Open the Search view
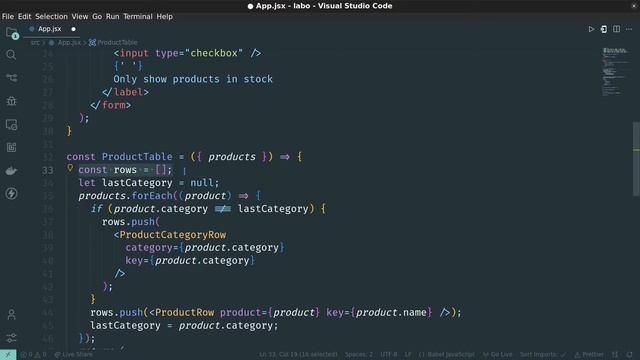 click(x=11, y=55)
